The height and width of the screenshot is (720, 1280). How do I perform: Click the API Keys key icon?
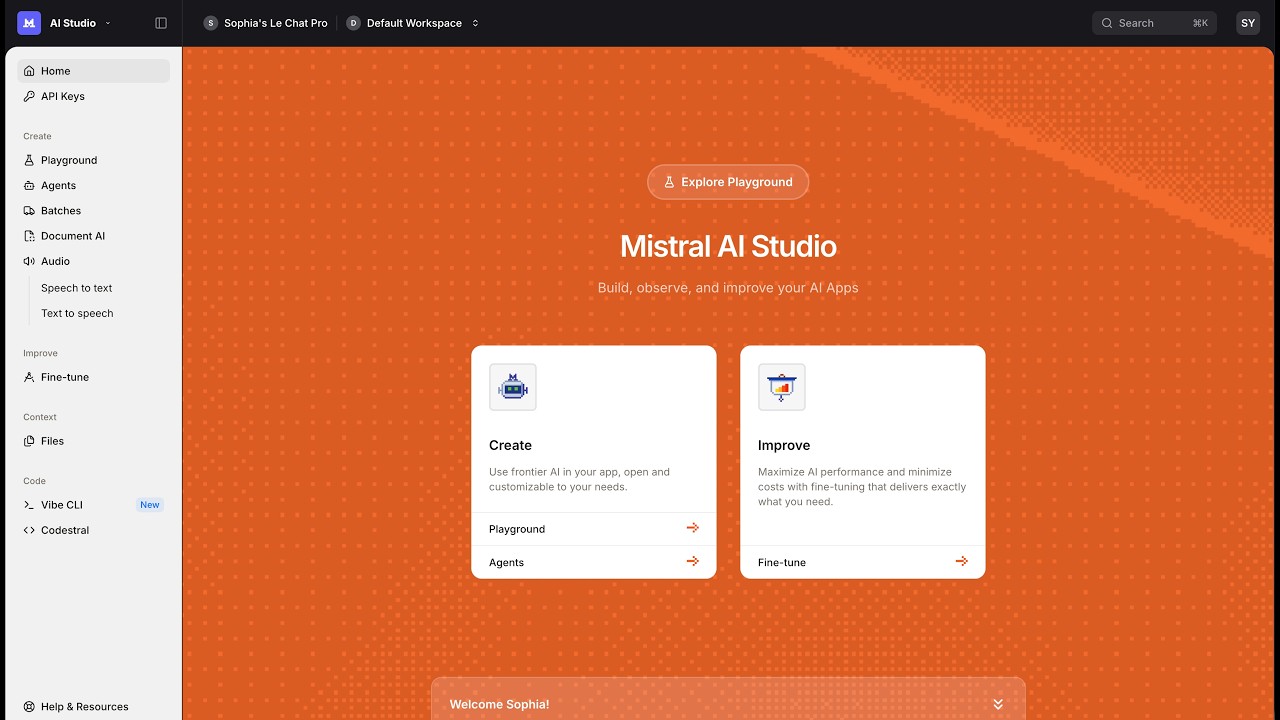(x=29, y=96)
